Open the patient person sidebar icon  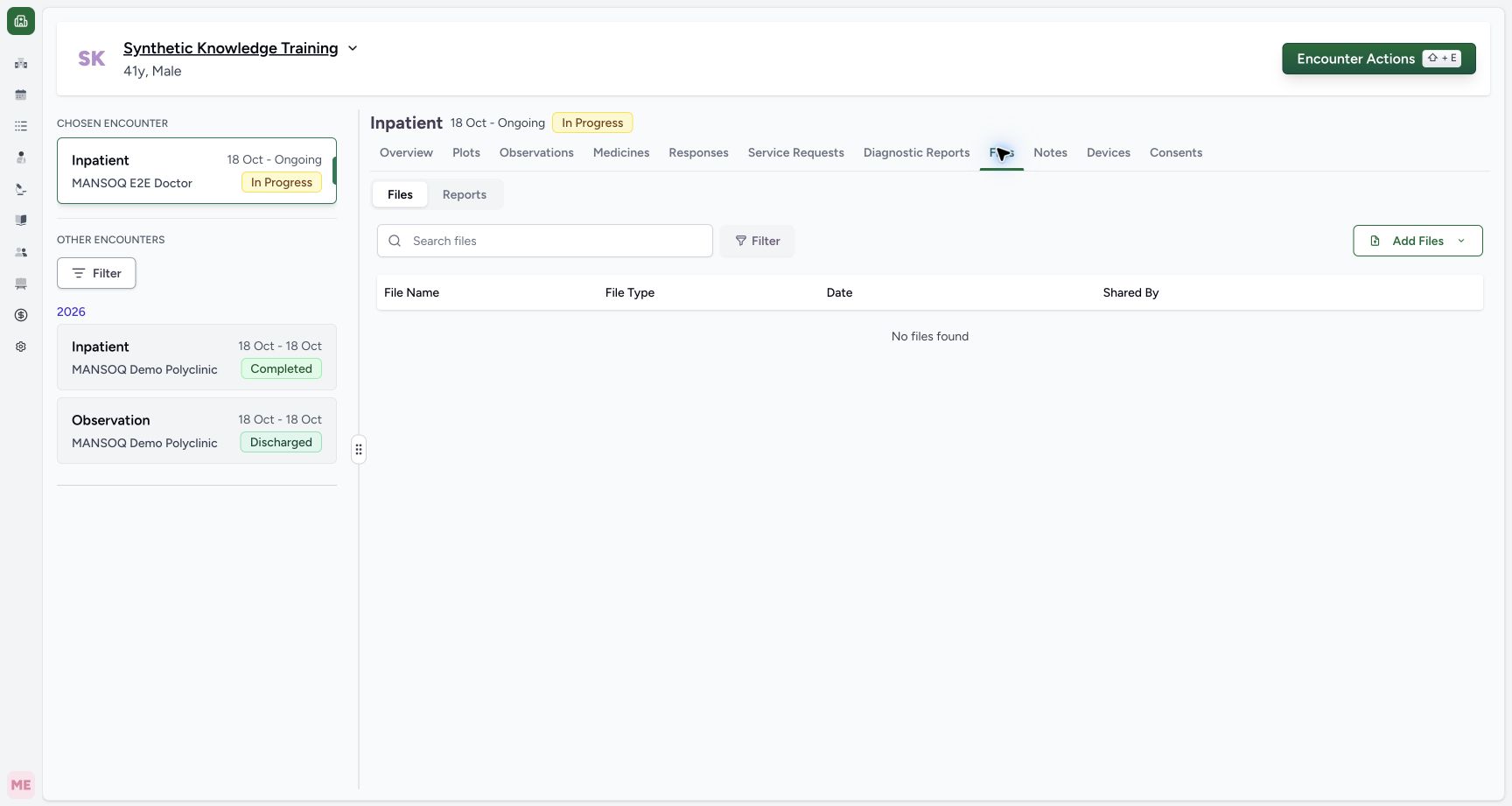pos(21,158)
